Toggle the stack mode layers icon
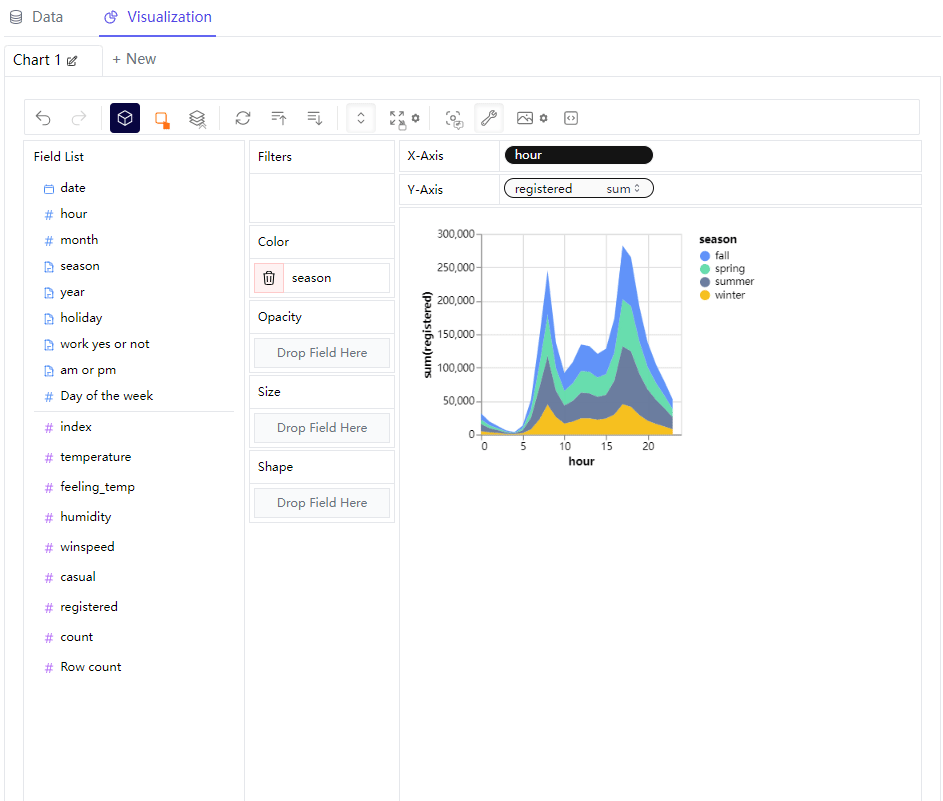Screen dimensions: 943x801 (x=197, y=119)
